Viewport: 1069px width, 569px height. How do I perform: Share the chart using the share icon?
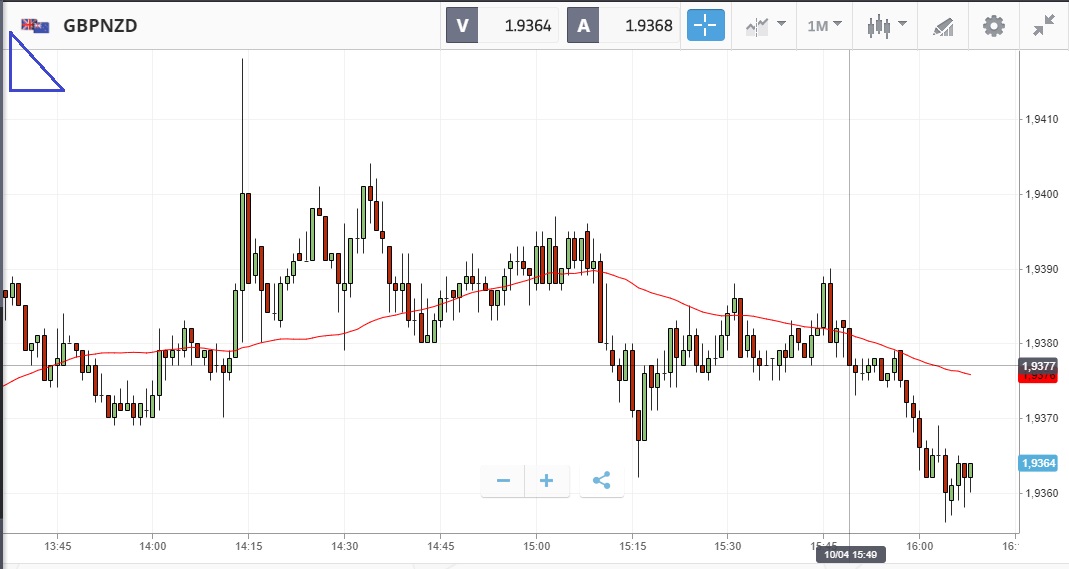[601, 481]
